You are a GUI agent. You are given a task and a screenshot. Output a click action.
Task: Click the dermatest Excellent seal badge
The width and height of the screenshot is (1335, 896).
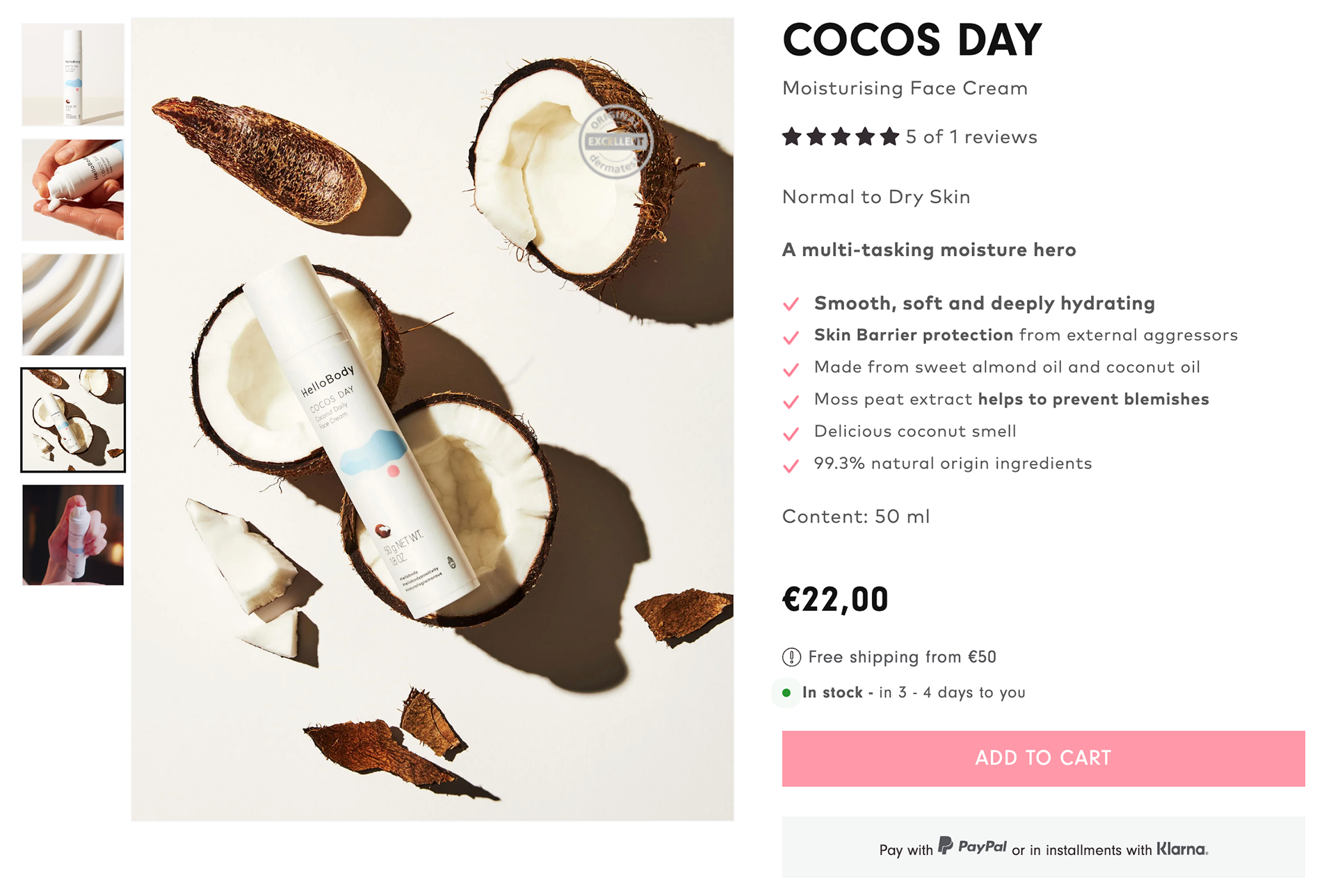(x=616, y=142)
